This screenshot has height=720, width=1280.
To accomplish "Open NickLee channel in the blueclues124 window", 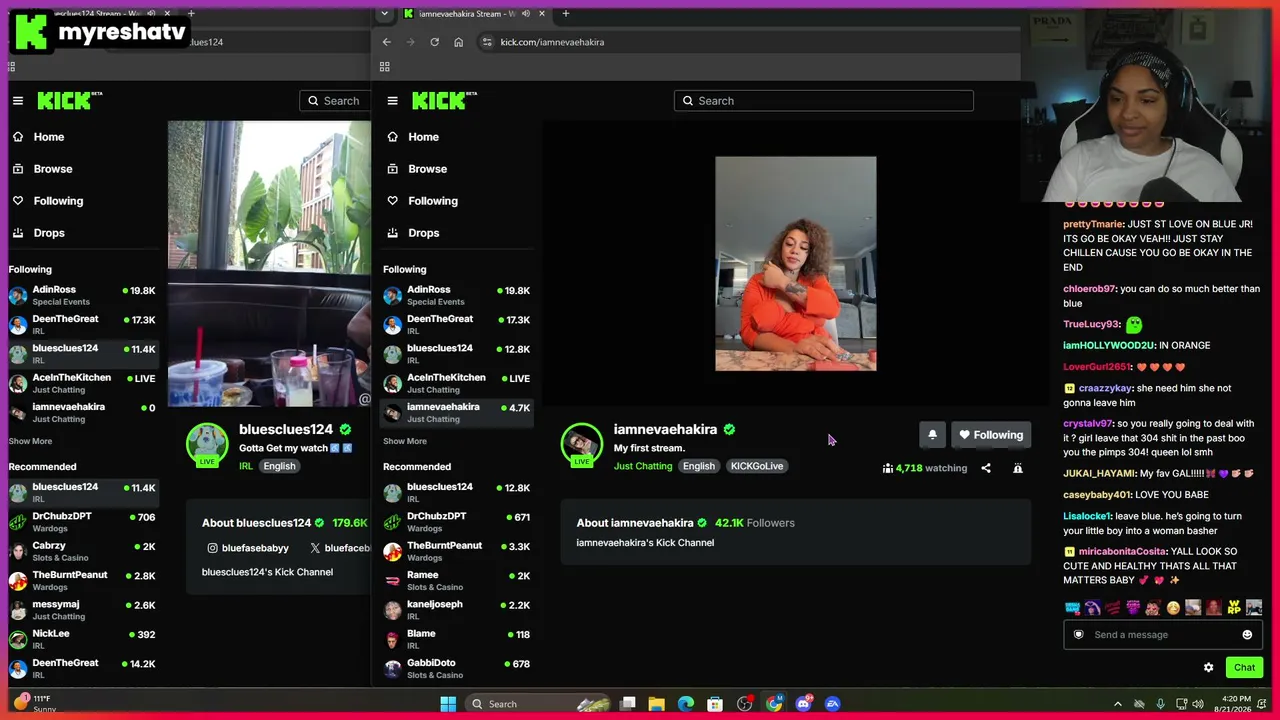I will click(x=82, y=638).
